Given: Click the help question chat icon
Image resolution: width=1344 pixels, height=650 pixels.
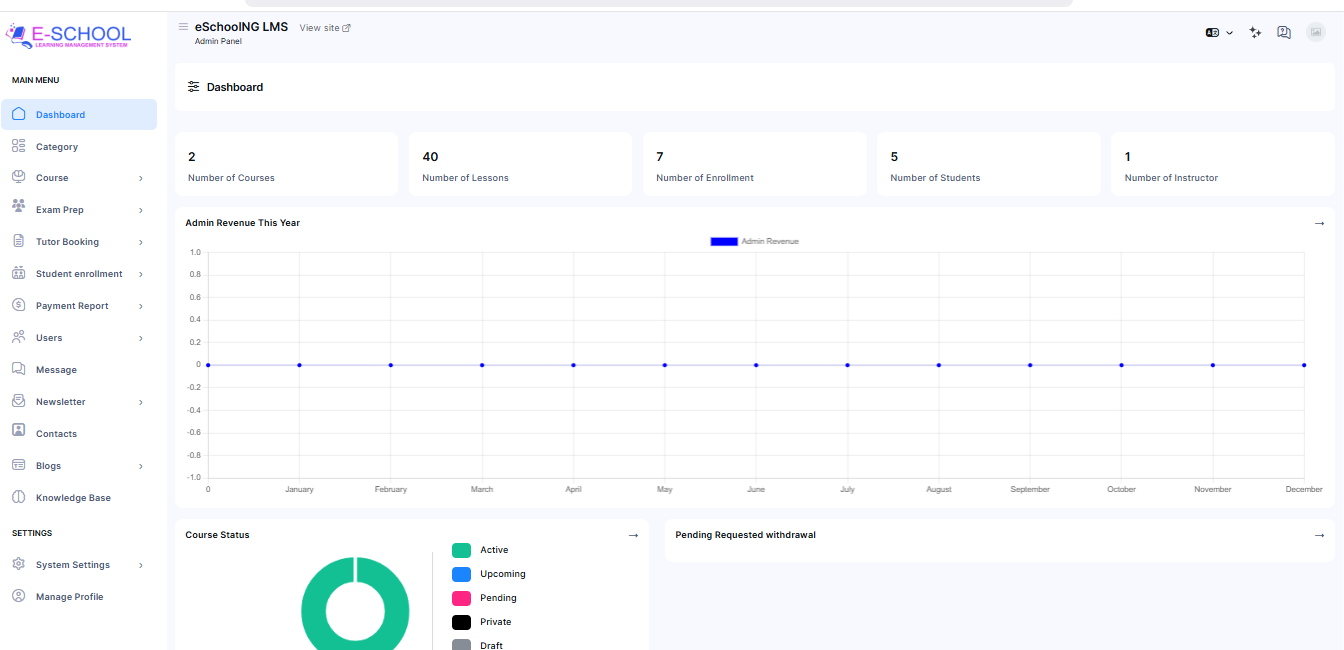Looking at the screenshot, I should 1284,33.
